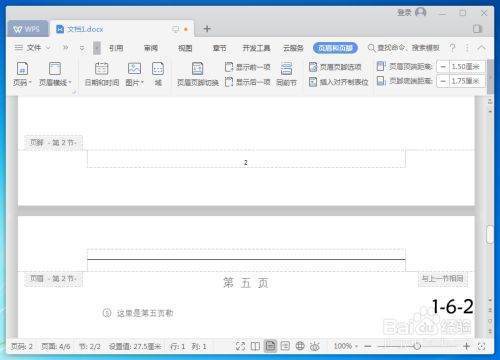Open 页眉页脚选项 (header footer options)
The width and height of the screenshot is (500, 360).
point(335,67)
